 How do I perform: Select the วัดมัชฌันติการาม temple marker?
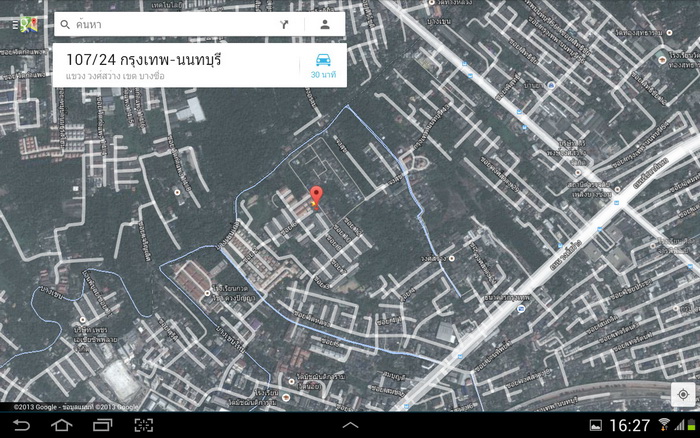[292, 381]
